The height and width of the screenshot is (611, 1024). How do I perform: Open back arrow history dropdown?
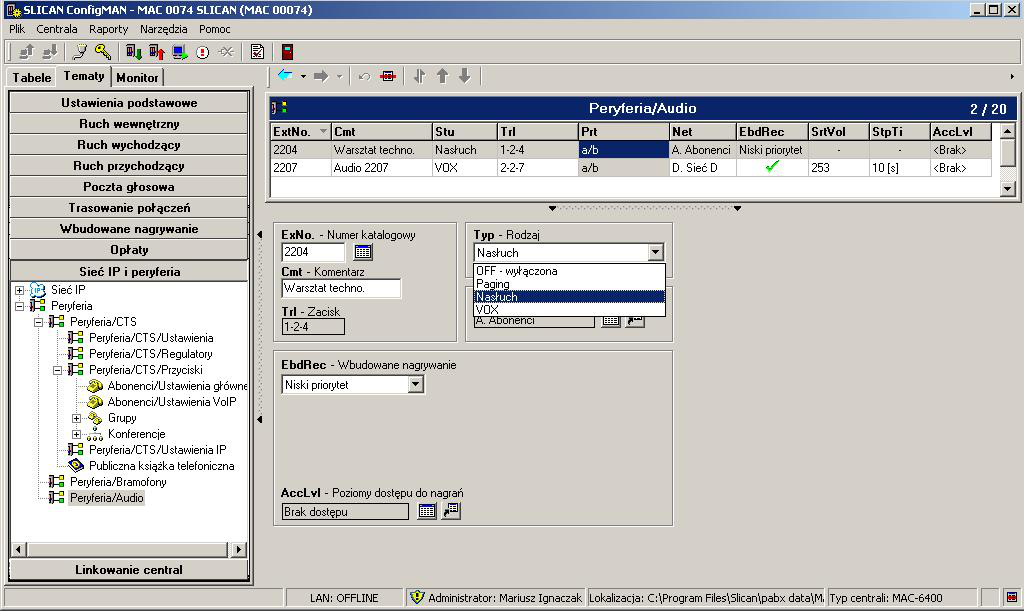303,76
